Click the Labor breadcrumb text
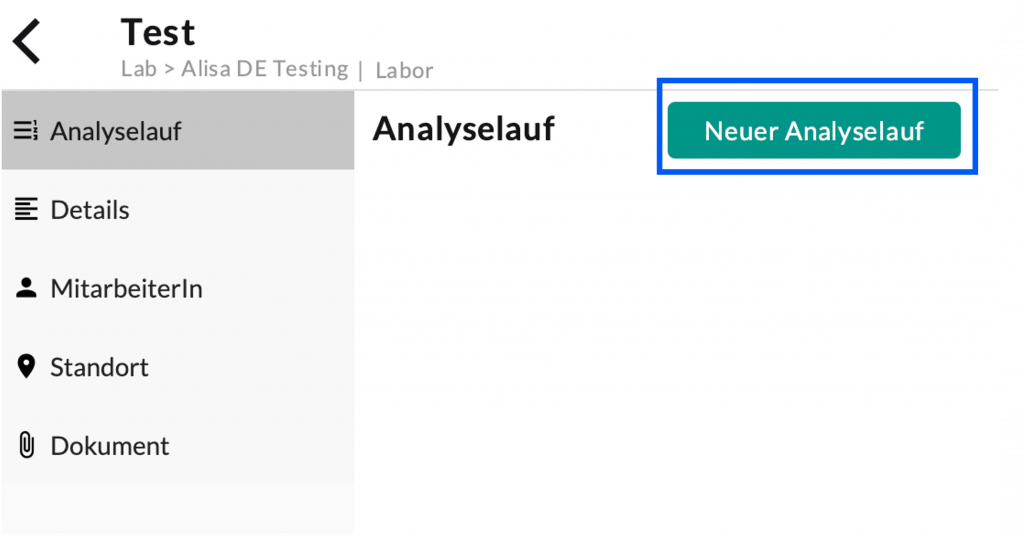Viewport: 1024px width, 536px height. 404,70
